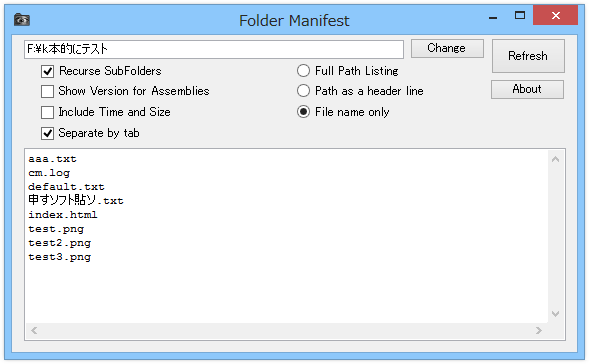
Task: Select Path as a header line option
Action: pyautogui.click(x=303, y=91)
